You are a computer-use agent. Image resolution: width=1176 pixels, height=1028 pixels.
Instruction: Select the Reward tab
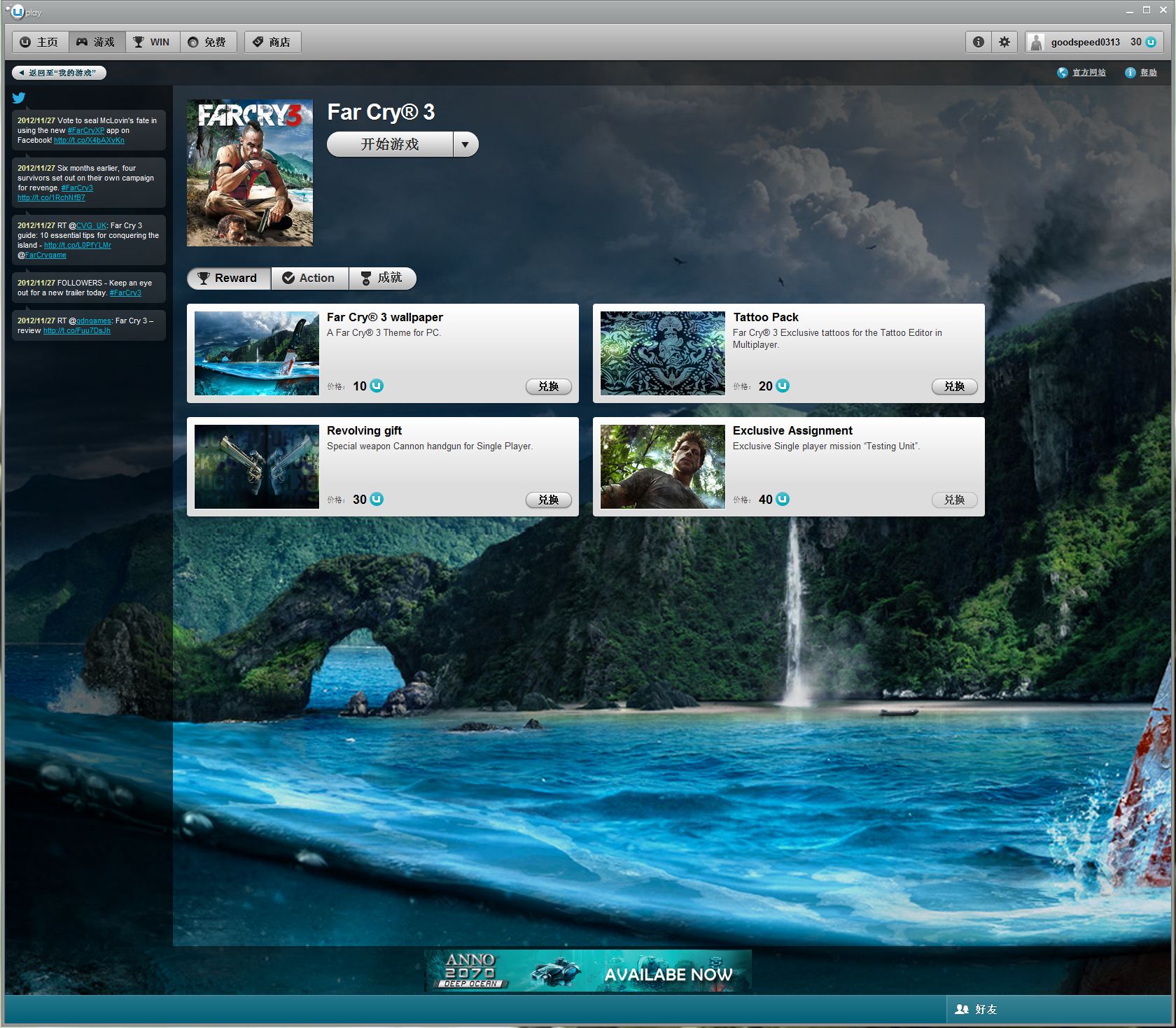click(x=229, y=278)
